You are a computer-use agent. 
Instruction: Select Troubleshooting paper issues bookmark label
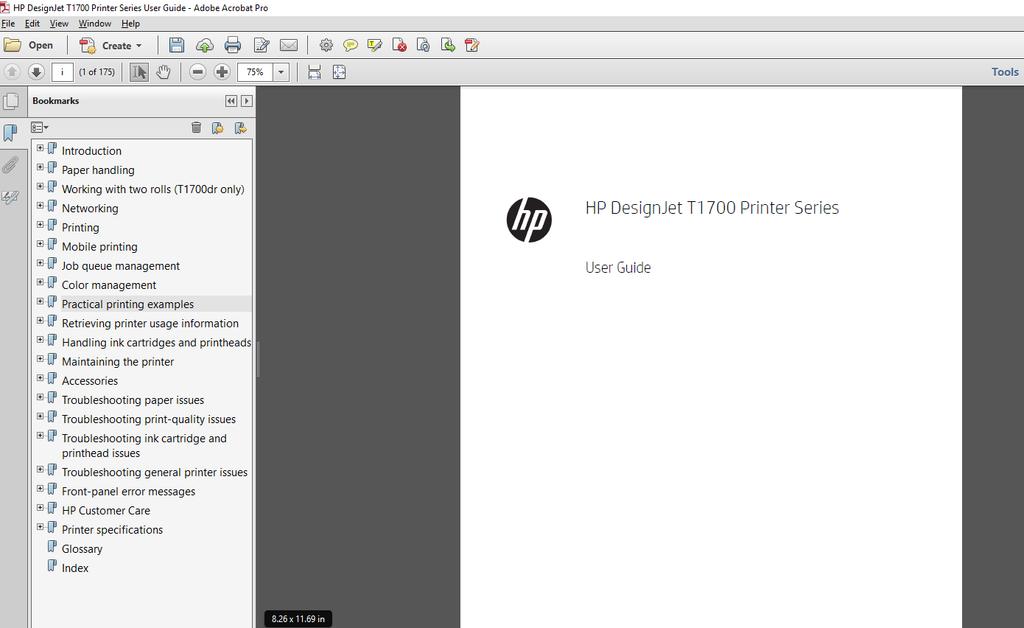click(133, 400)
